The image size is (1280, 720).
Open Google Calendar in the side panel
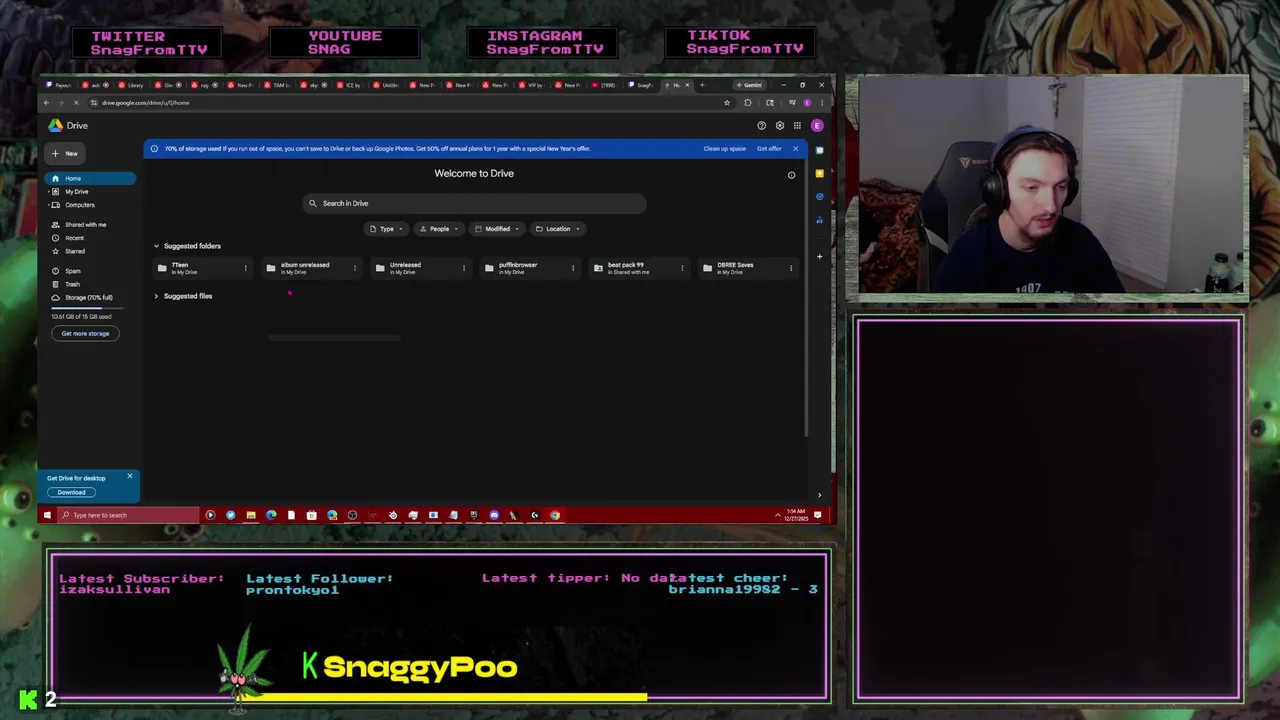click(x=819, y=150)
